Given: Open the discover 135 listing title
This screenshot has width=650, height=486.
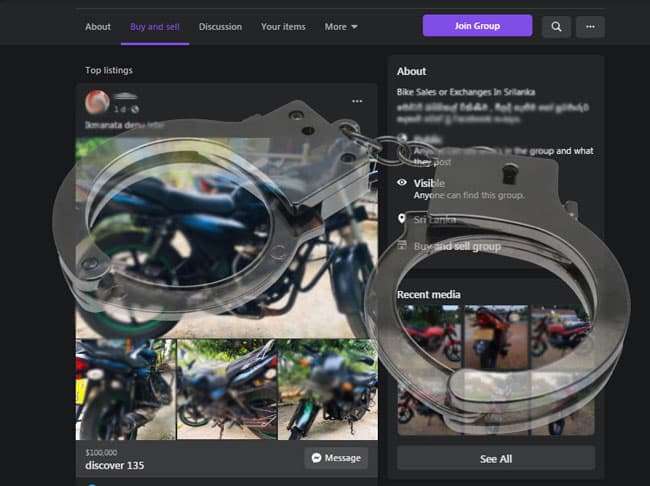Looking at the screenshot, I should pyautogui.click(x=114, y=466).
